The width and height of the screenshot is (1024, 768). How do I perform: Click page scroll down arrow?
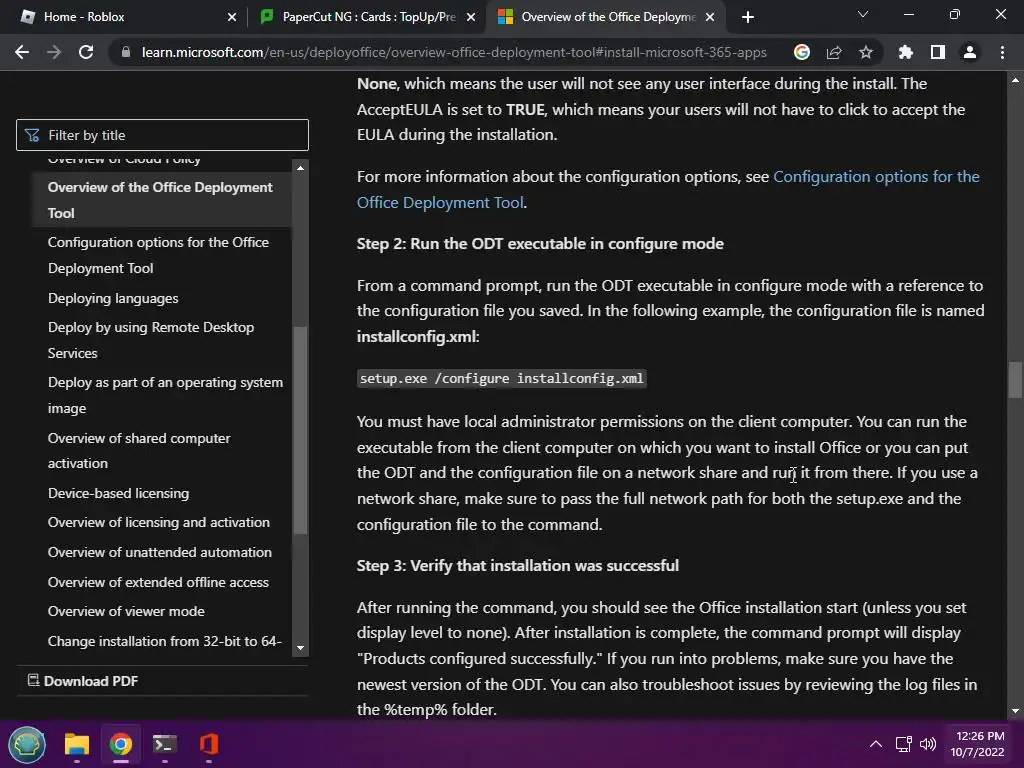[x=1015, y=711]
